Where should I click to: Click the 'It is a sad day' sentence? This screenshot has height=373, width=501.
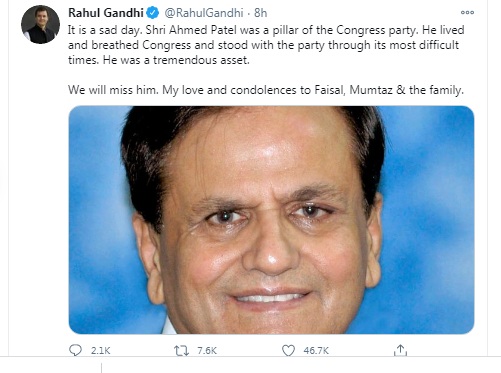[x=105, y=30]
